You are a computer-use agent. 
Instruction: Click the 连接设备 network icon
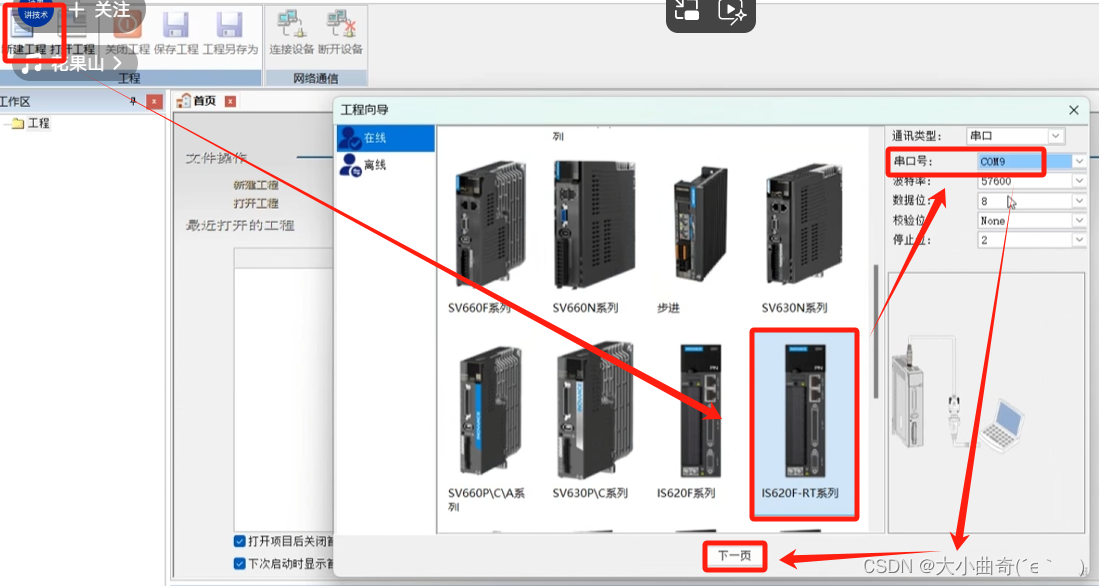(x=292, y=25)
